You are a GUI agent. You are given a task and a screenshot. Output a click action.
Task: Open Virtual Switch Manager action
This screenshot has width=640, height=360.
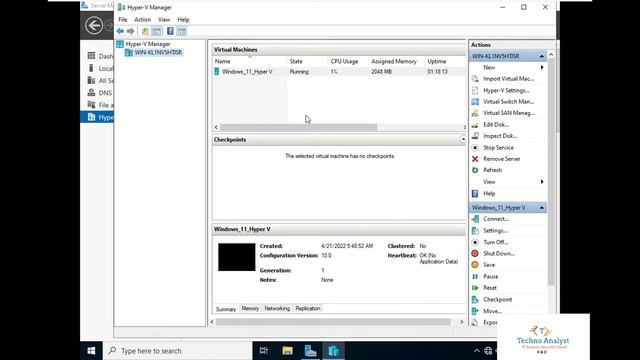coord(508,102)
